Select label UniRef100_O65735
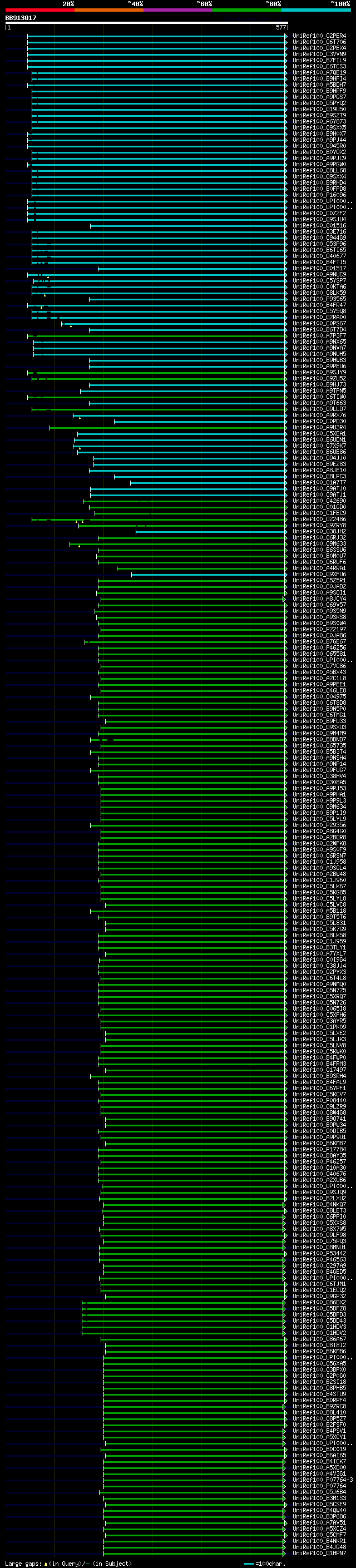This screenshot has width=356, height=1568. (319, 745)
